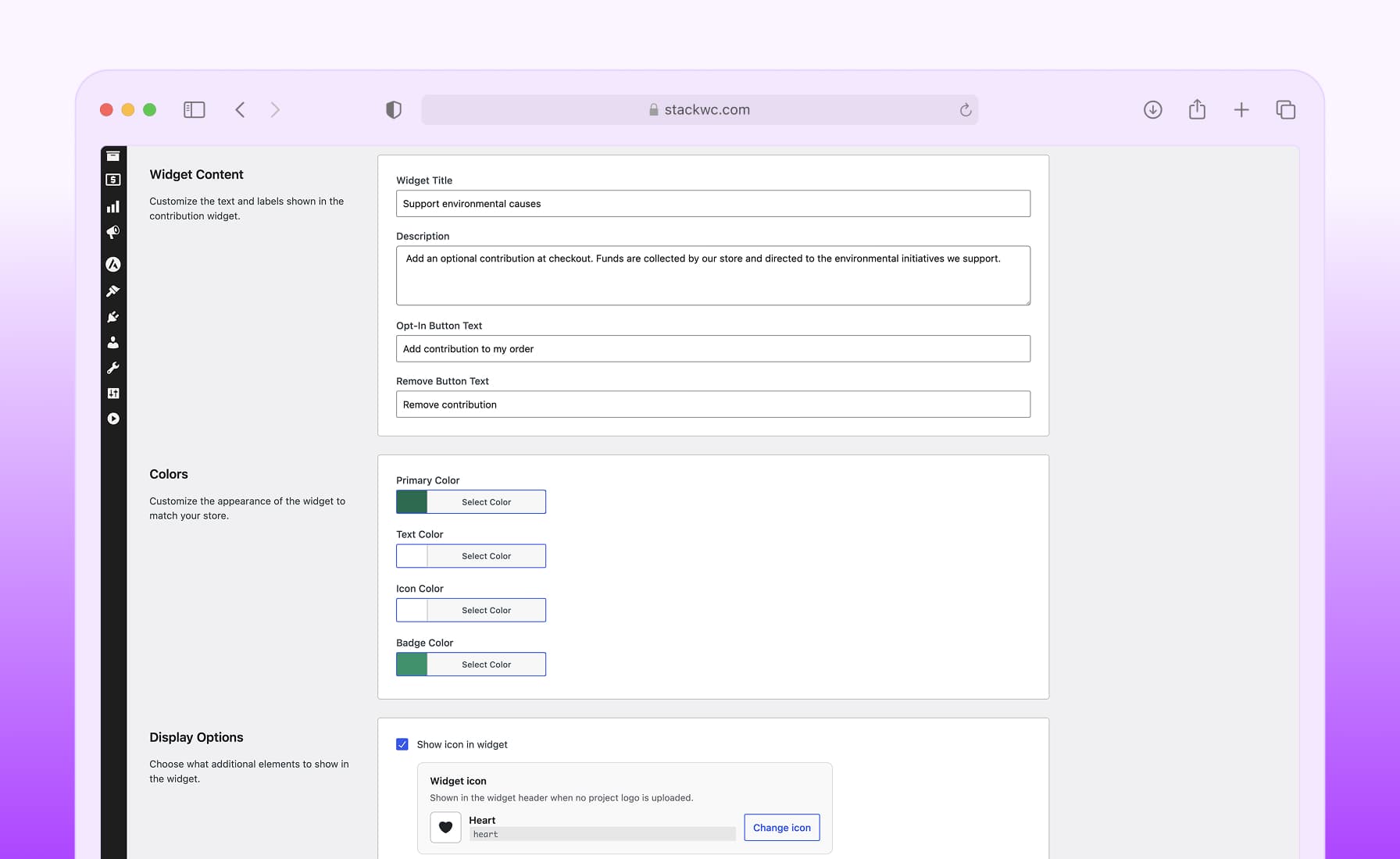Image resolution: width=1400 pixels, height=859 pixels.
Task: Click the dark green Primary Color swatch
Action: (412, 502)
